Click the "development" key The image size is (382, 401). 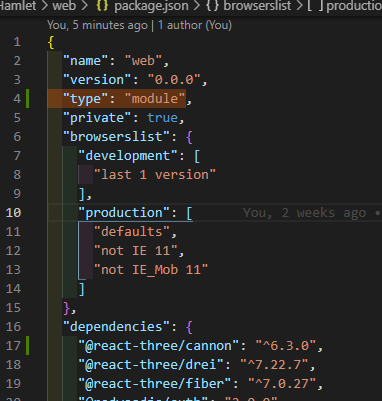click(x=128, y=156)
